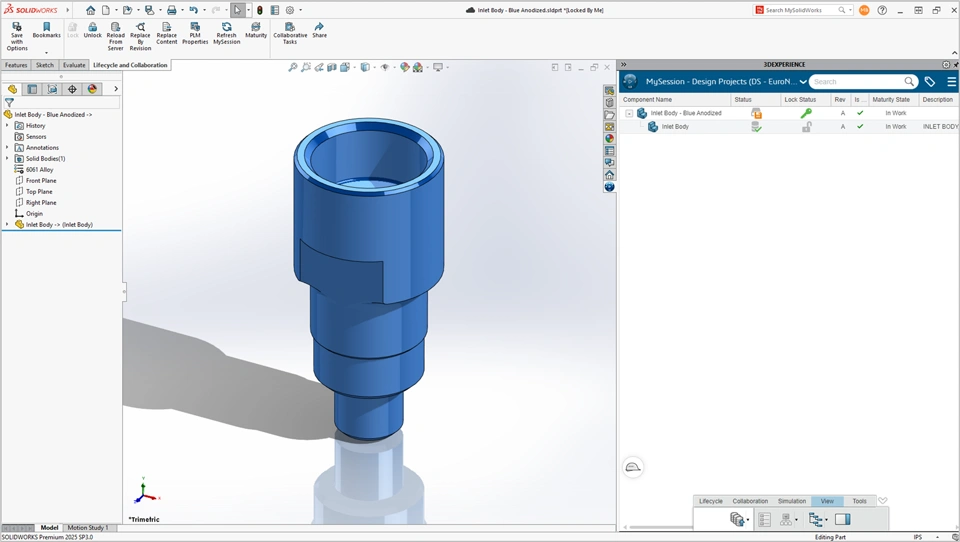Click the 3DEXPERIENCE compass icon
Screen dimensions: 960x542
[x=629, y=81]
